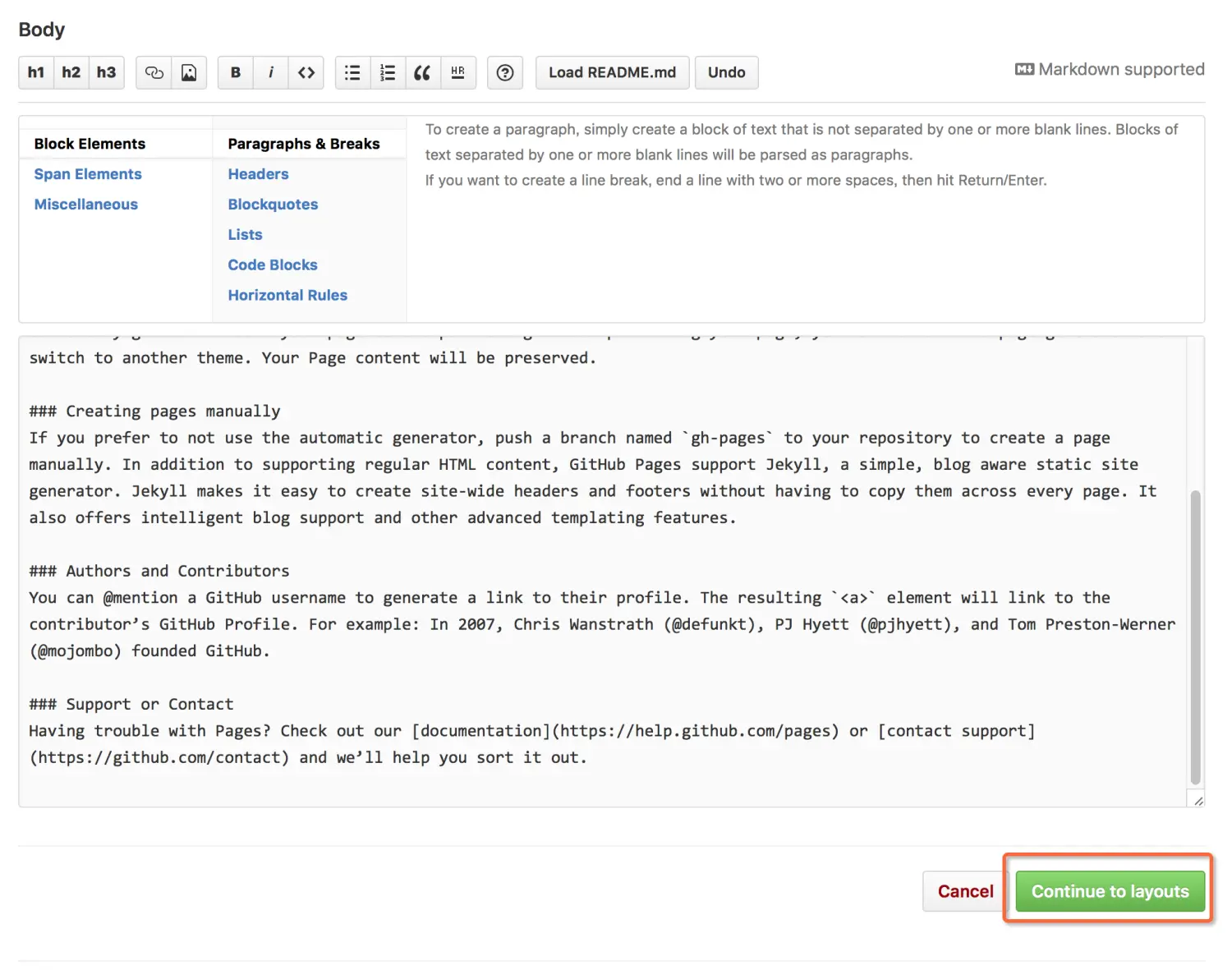
Task: Show Paragraphs & Breaks help topic
Action: click(x=304, y=144)
